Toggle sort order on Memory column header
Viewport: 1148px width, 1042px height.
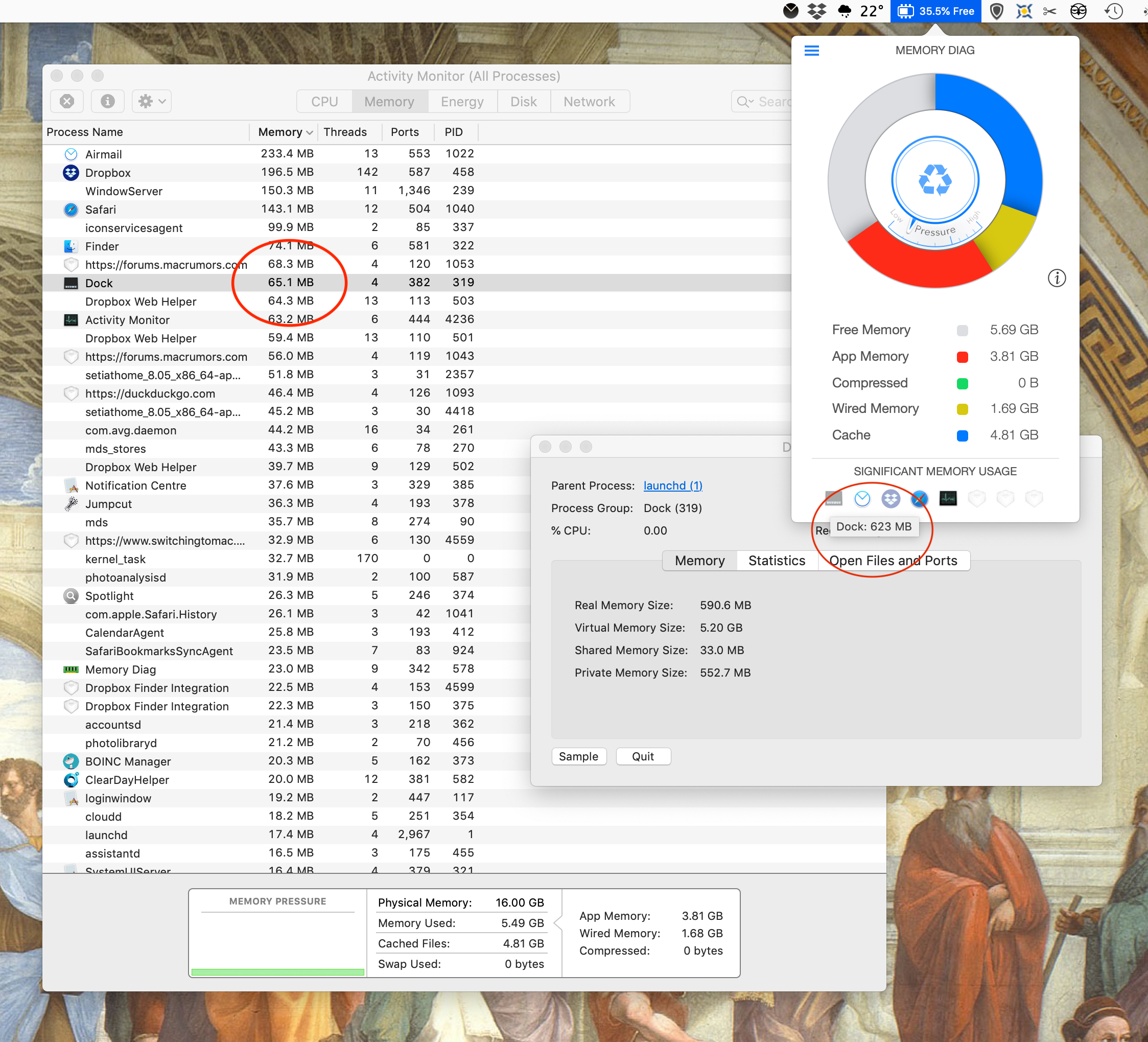[284, 132]
